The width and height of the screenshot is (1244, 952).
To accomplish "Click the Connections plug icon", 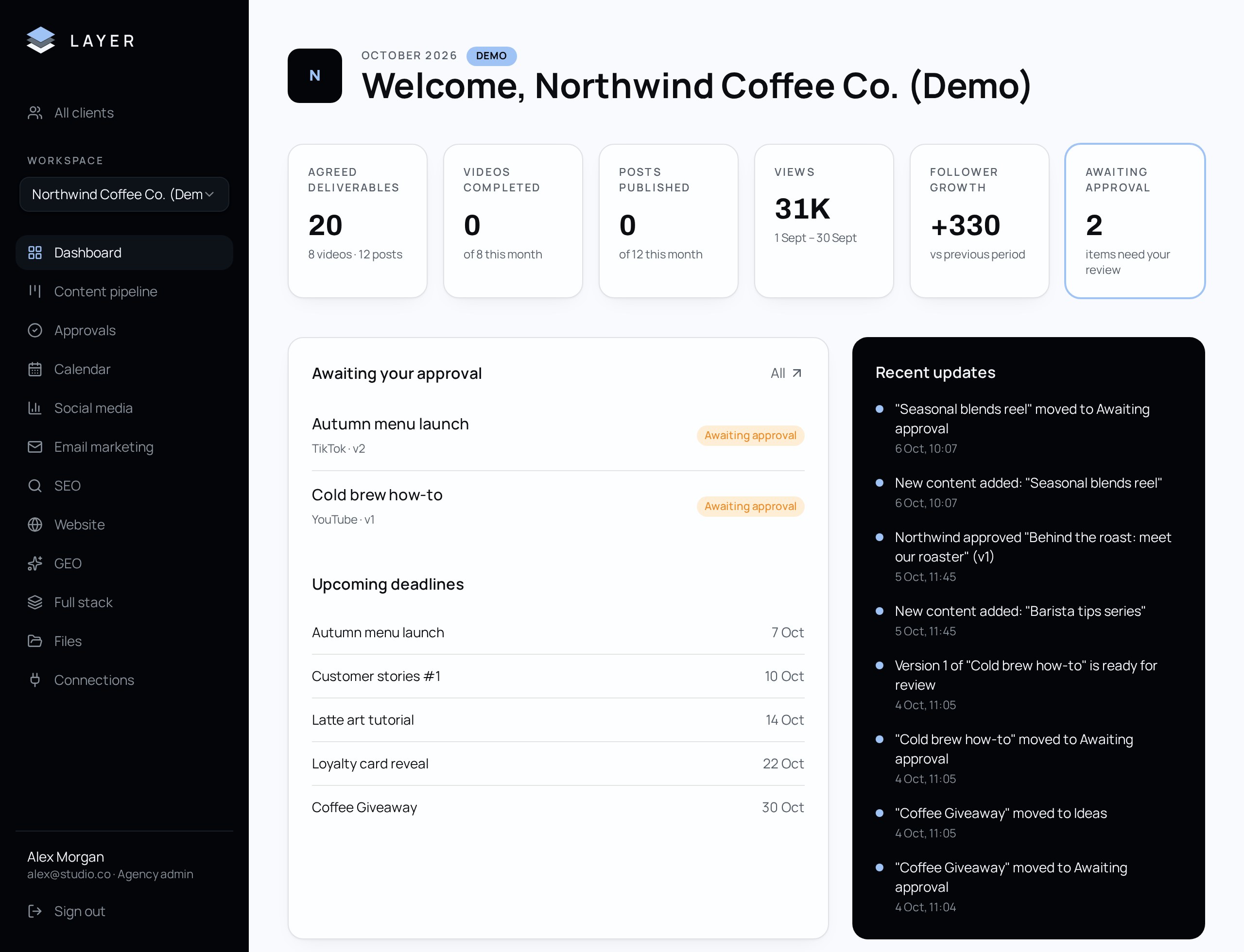I will pyautogui.click(x=35, y=680).
